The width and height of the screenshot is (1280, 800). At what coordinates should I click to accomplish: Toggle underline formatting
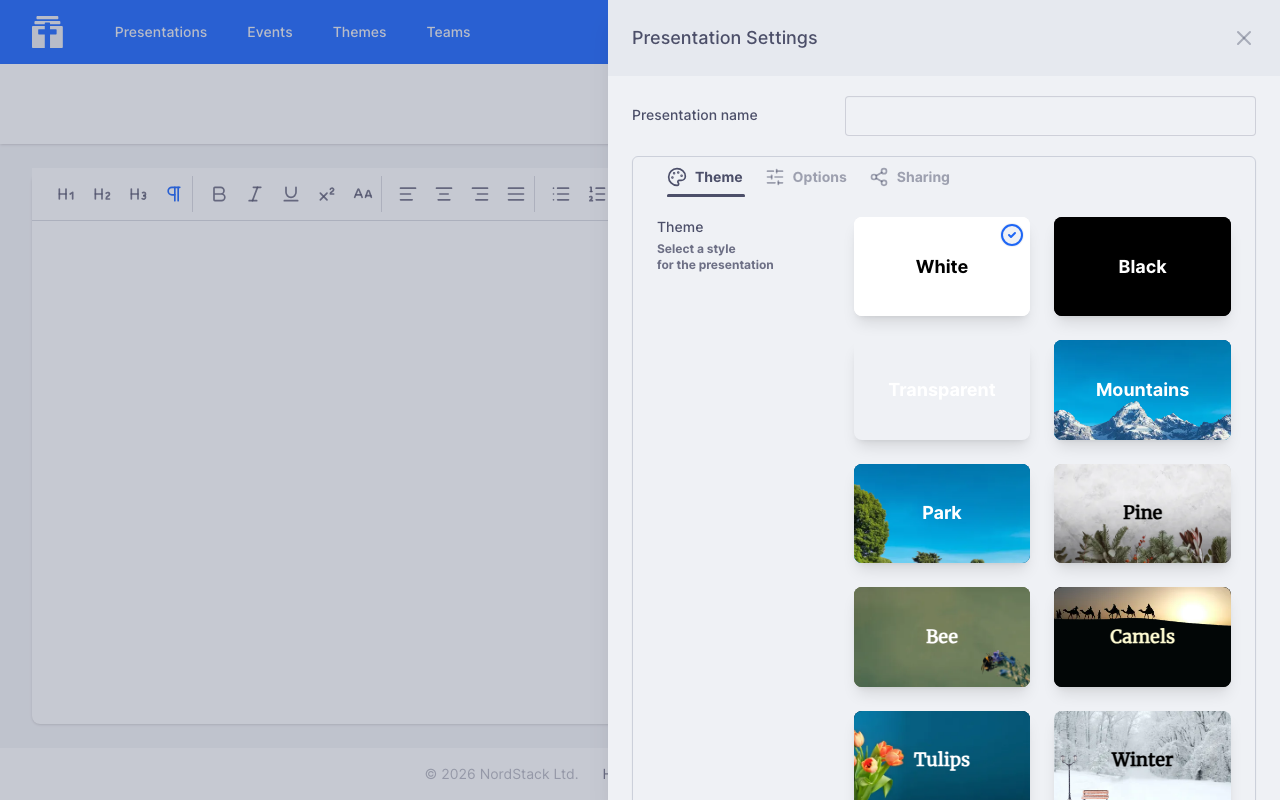pyautogui.click(x=291, y=194)
